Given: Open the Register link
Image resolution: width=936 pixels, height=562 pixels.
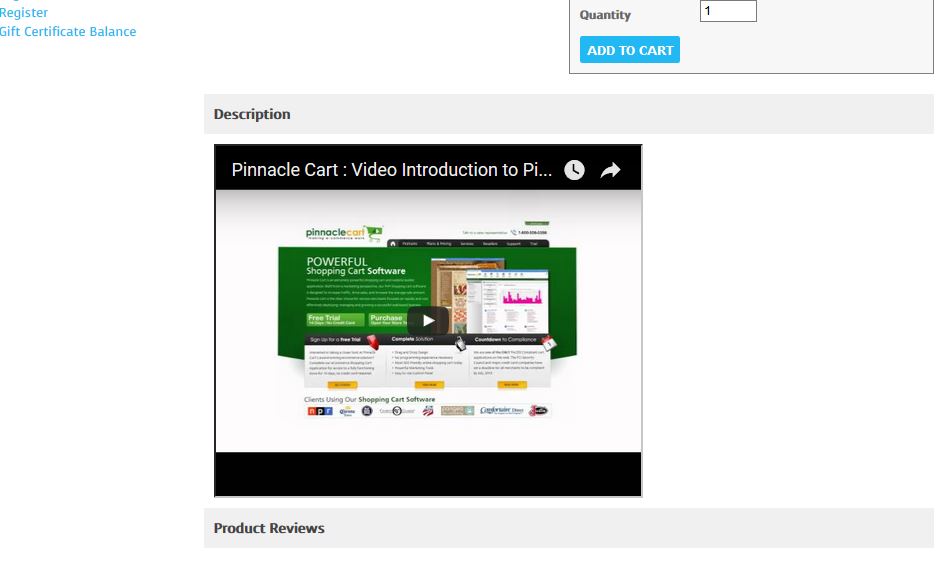Looking at the screenshot, I should pyautogui.click(x=23, y=13).
